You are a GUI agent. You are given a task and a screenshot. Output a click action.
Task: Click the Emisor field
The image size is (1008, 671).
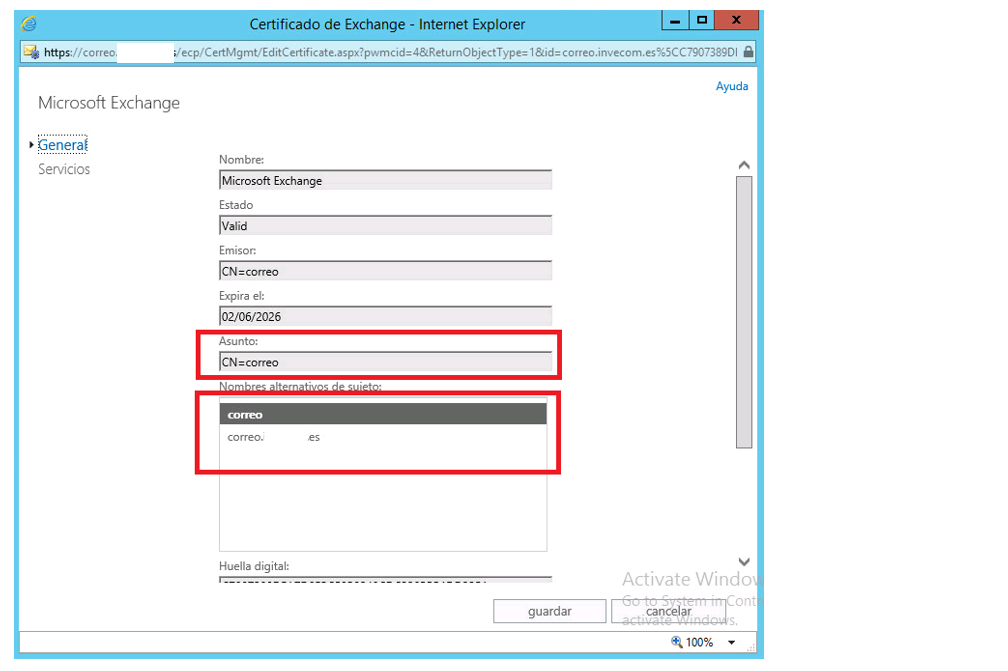(385, 271)
